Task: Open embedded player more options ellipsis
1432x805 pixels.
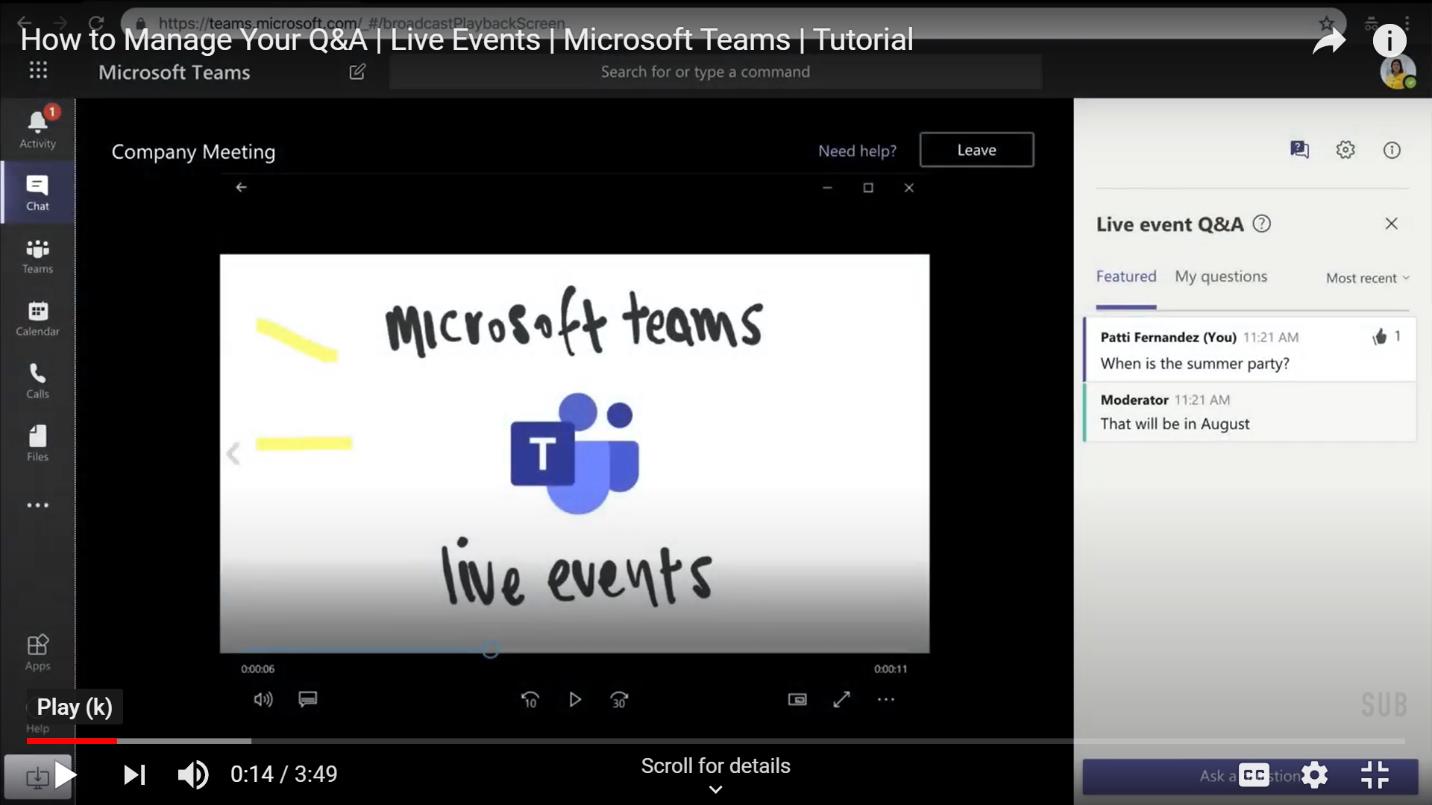Action: (x=886, y=700)
